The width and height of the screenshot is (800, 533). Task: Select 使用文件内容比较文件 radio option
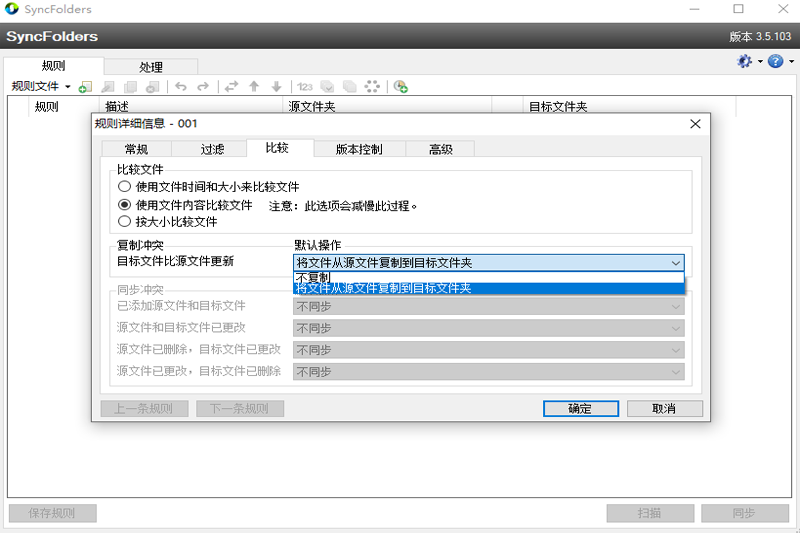click(124, 205)
